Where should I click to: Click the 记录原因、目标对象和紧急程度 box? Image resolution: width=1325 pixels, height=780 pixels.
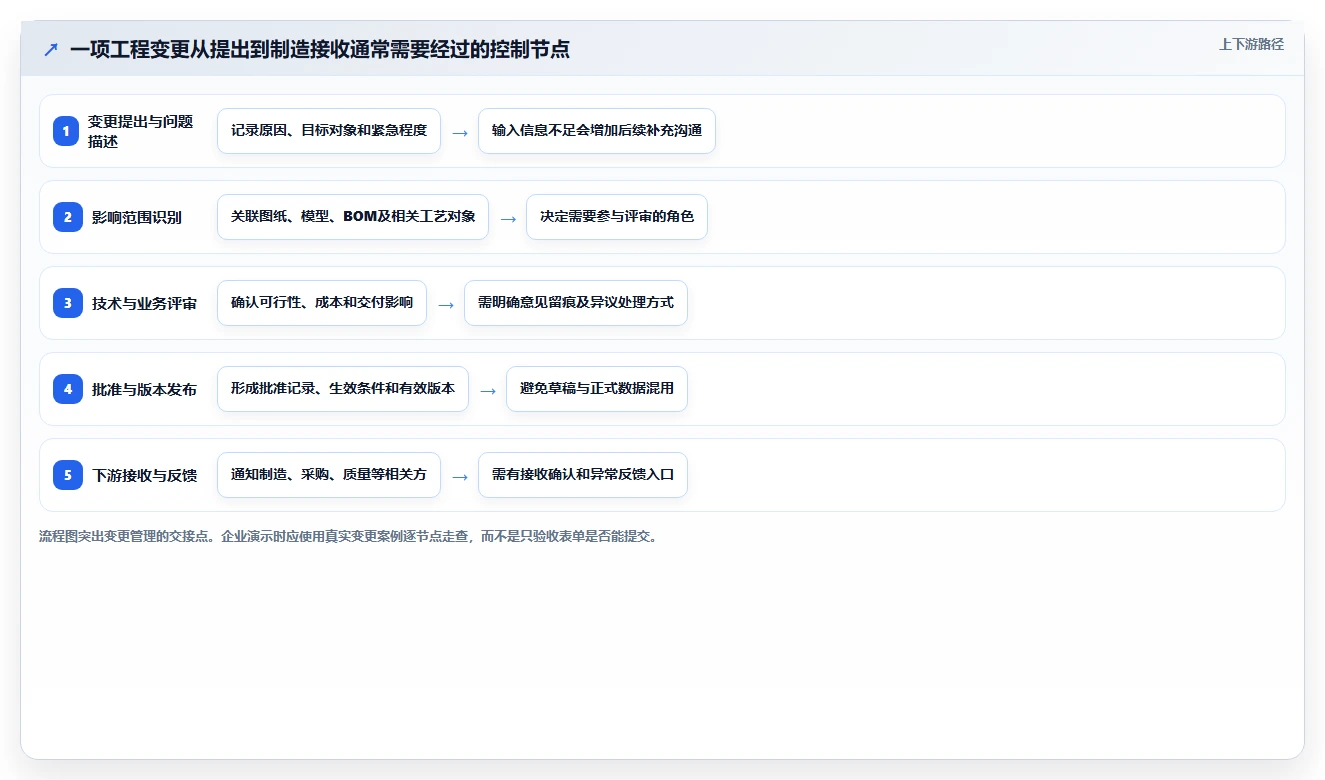click(329, 131)
